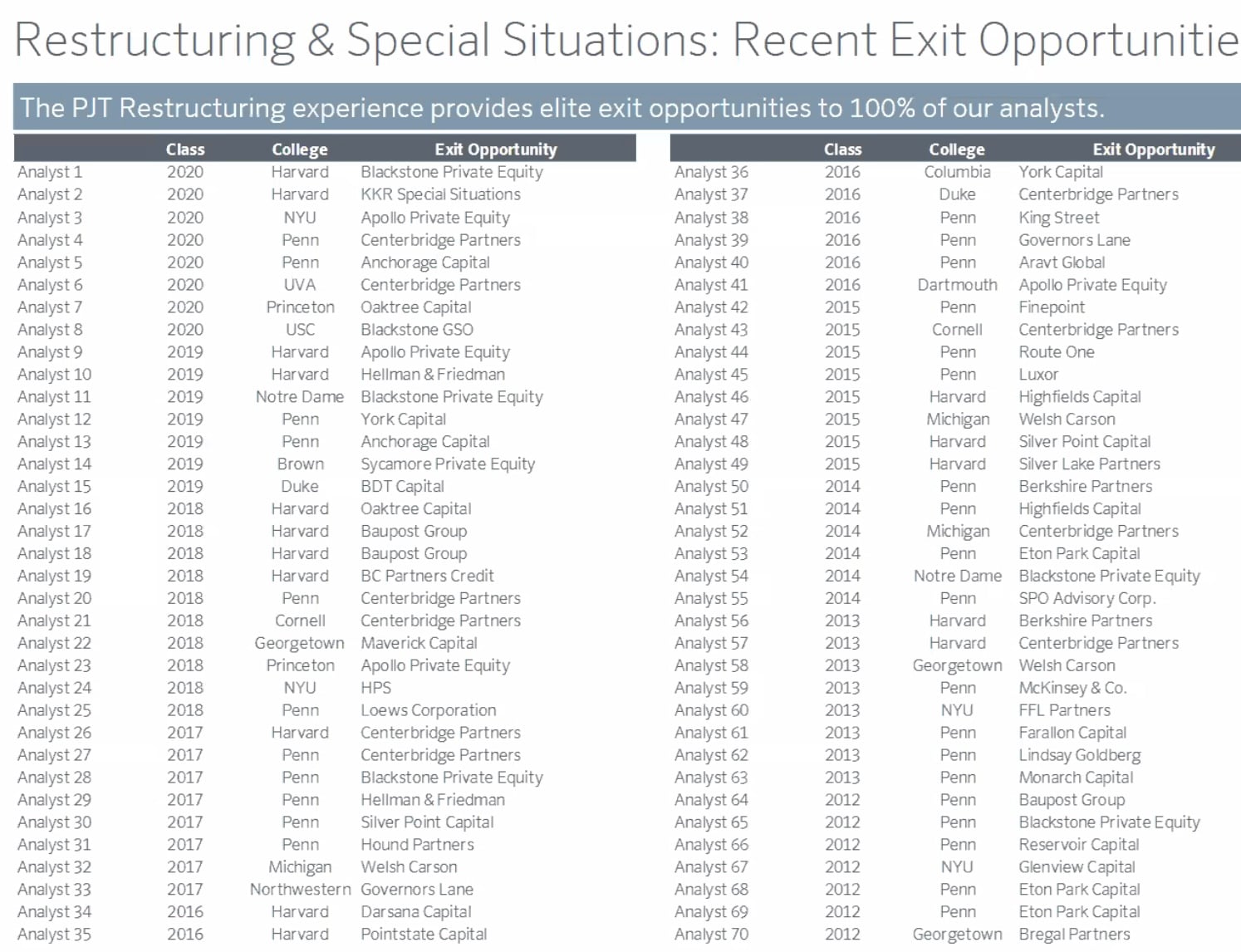Click the 'Northwestern' college cell
This screenshot has width=1241, height=952.
300,890
